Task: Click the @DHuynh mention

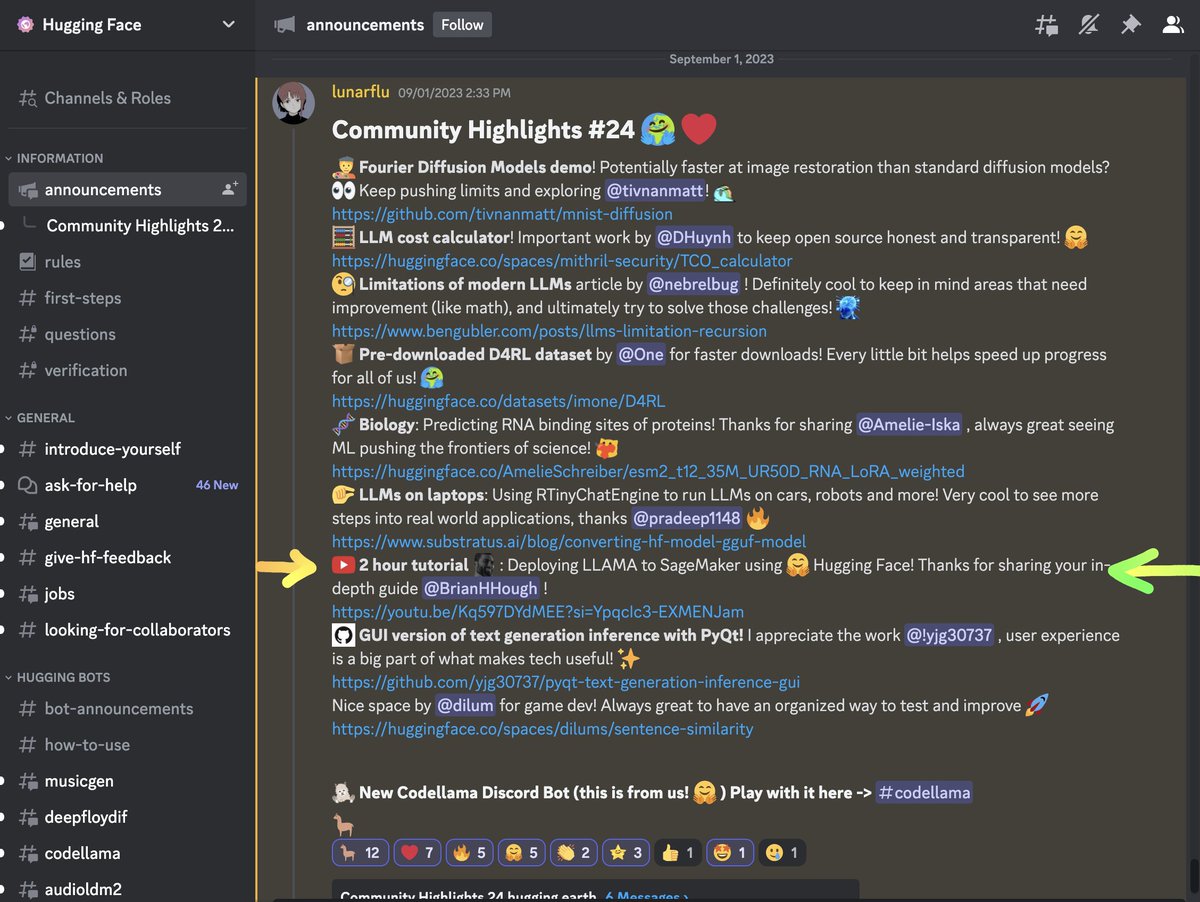Action: (694, 238)
